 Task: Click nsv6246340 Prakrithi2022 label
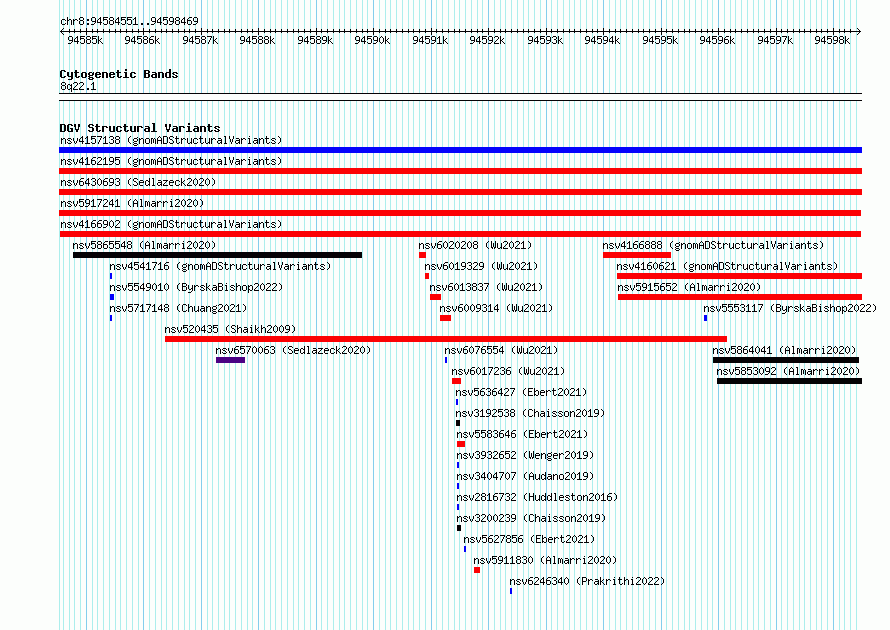[587, 581]
